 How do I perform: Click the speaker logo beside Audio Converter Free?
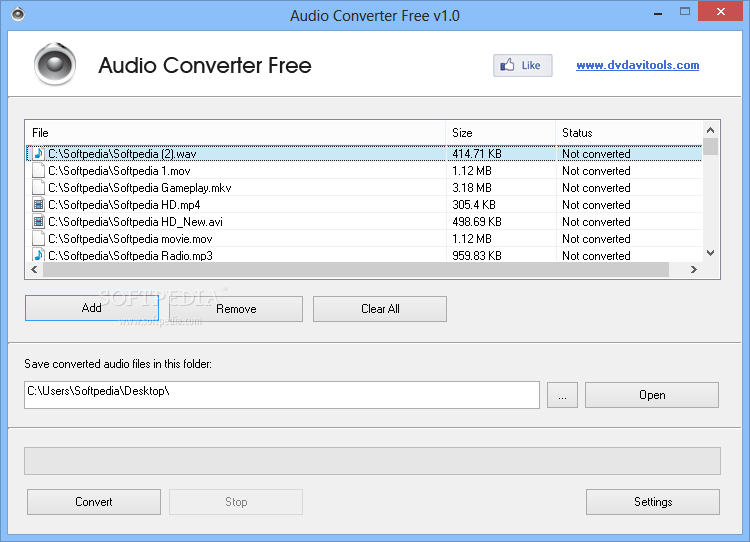tap(55, 64)
